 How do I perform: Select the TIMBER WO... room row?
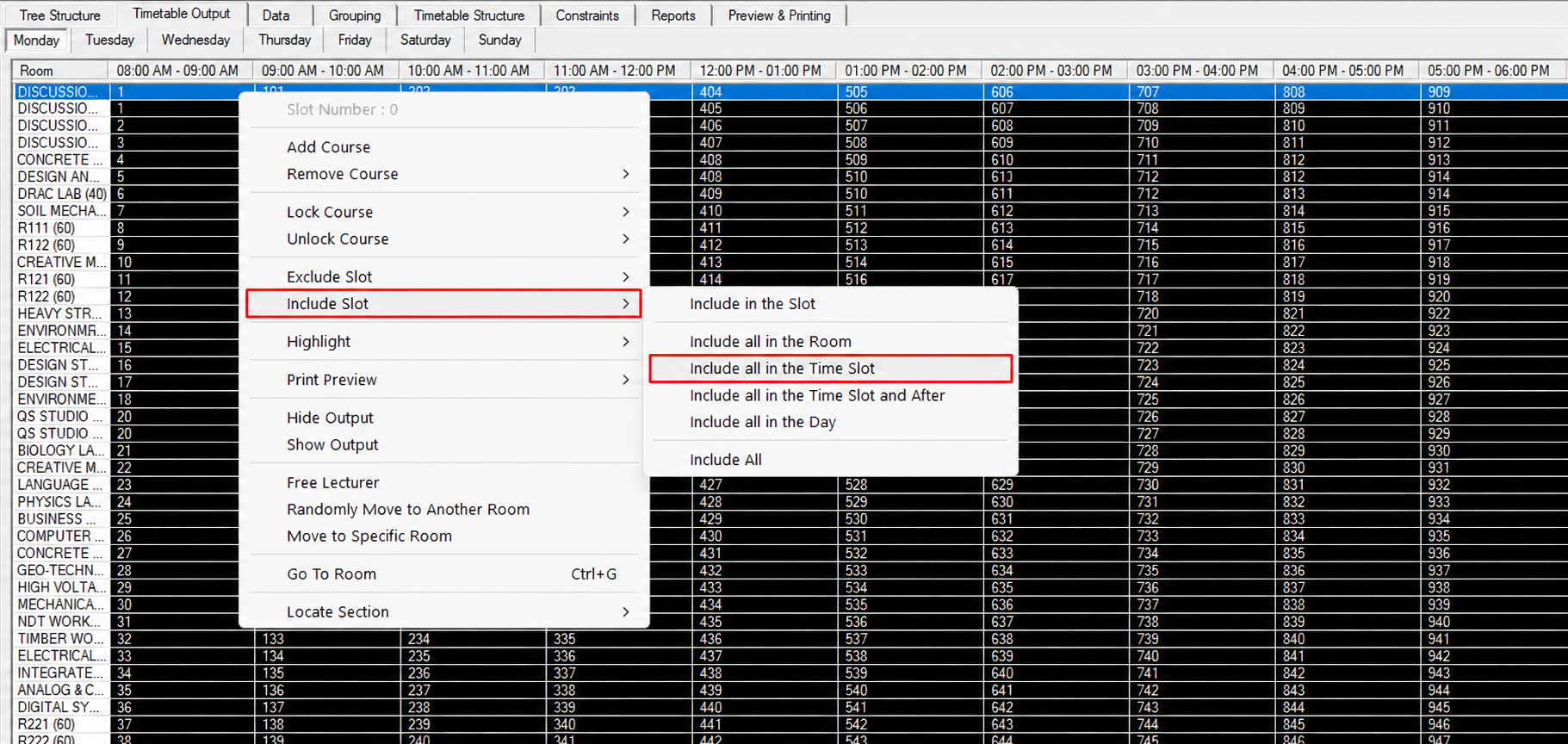coord(61,639)
